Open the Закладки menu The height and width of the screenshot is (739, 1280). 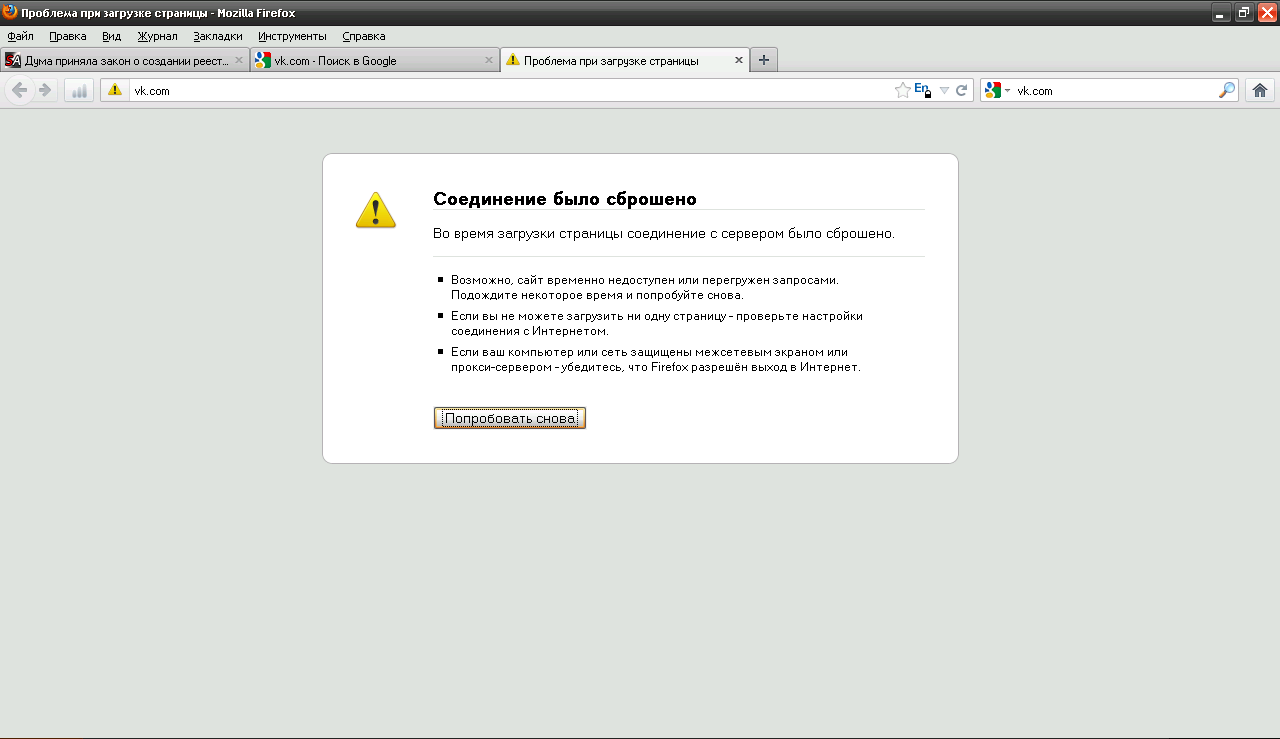pyautogui.click(x=218, y=36)
